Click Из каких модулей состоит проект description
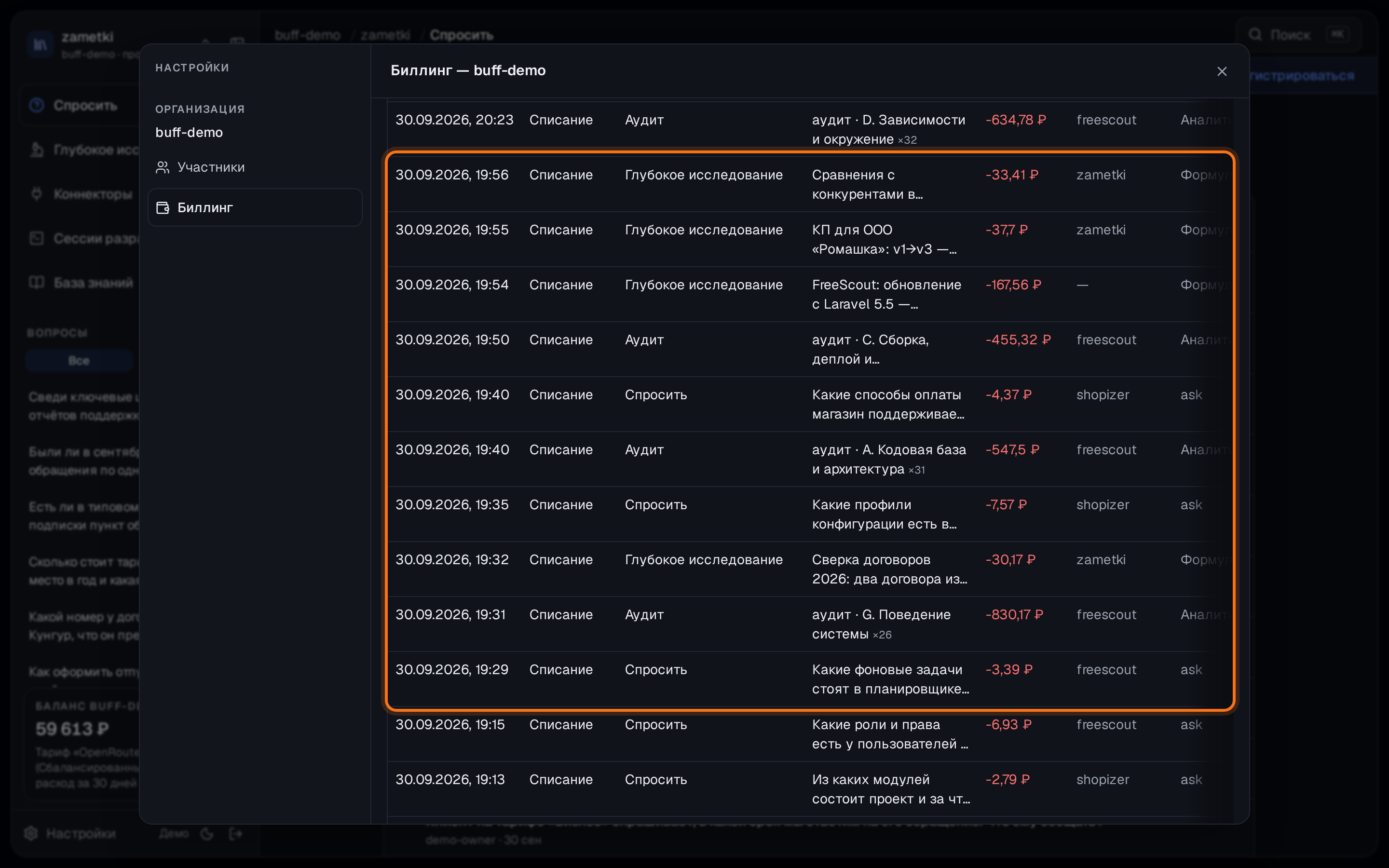This screenshot has height=868, width=1389. pos(891,789)
